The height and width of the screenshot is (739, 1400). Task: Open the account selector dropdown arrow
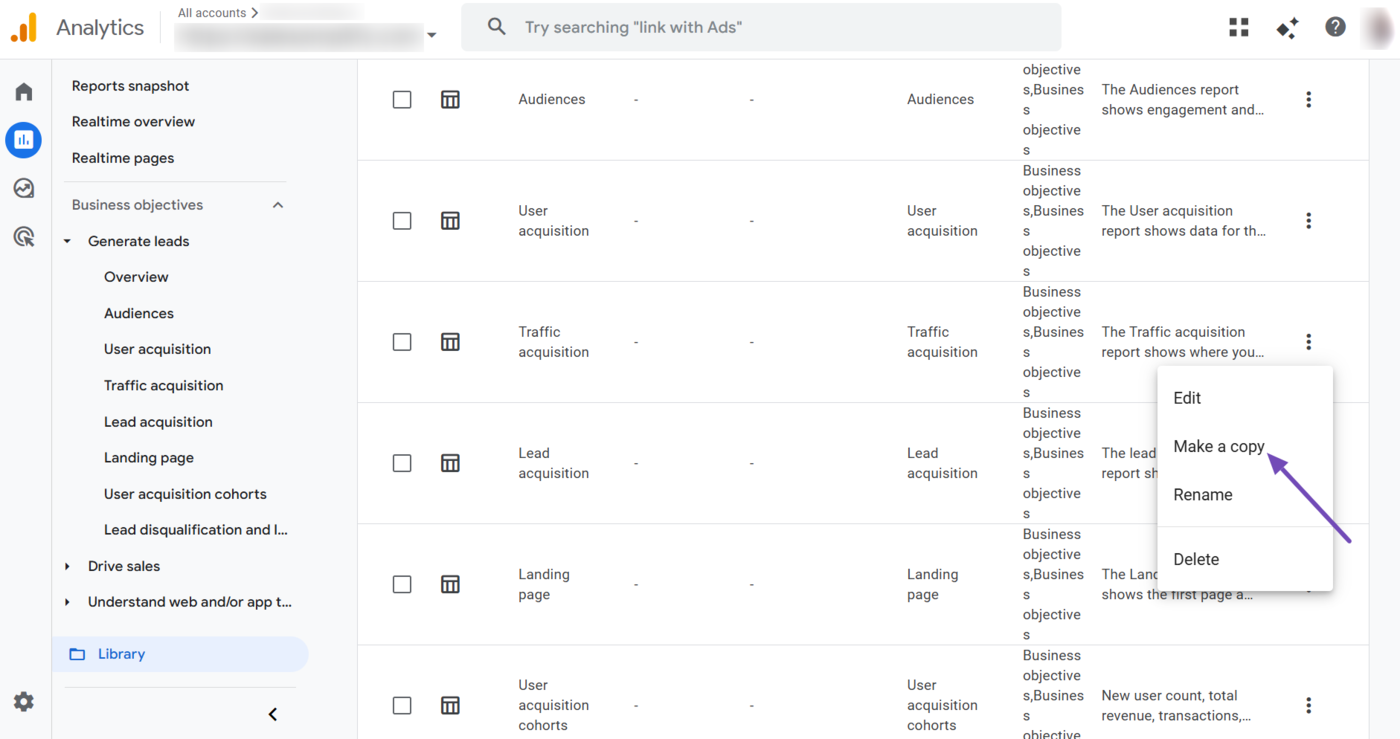[x=432, y=35]
